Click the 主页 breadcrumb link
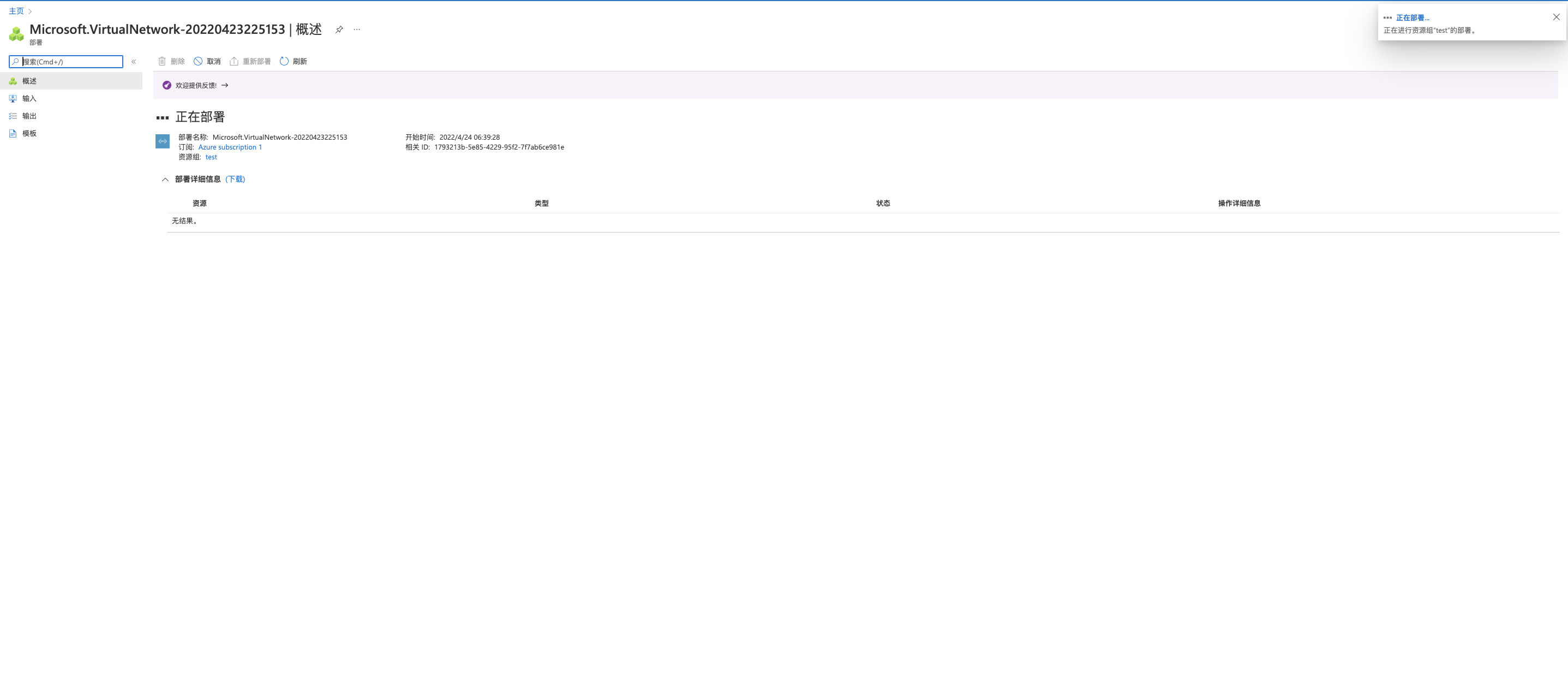Viewport: 1568px width, 679px height. [x=16, y=11]
